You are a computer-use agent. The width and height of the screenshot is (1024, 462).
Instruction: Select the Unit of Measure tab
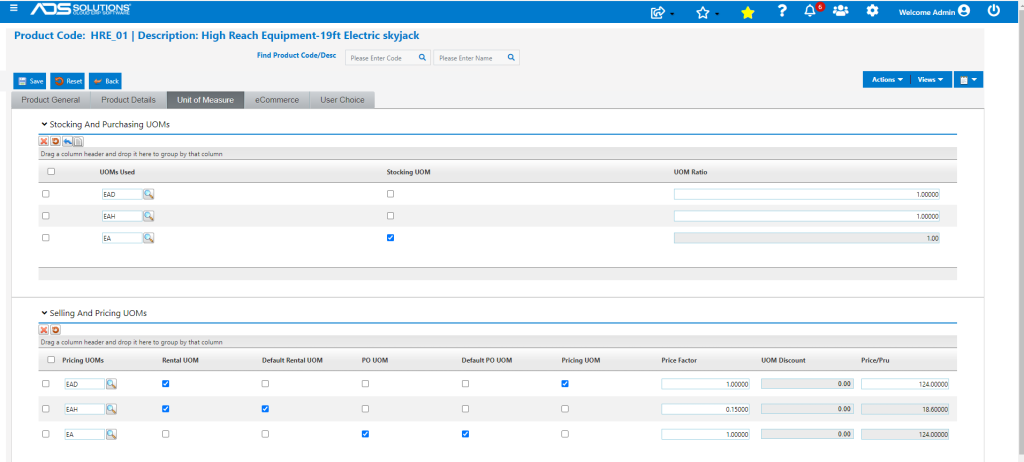click(205, 100)
